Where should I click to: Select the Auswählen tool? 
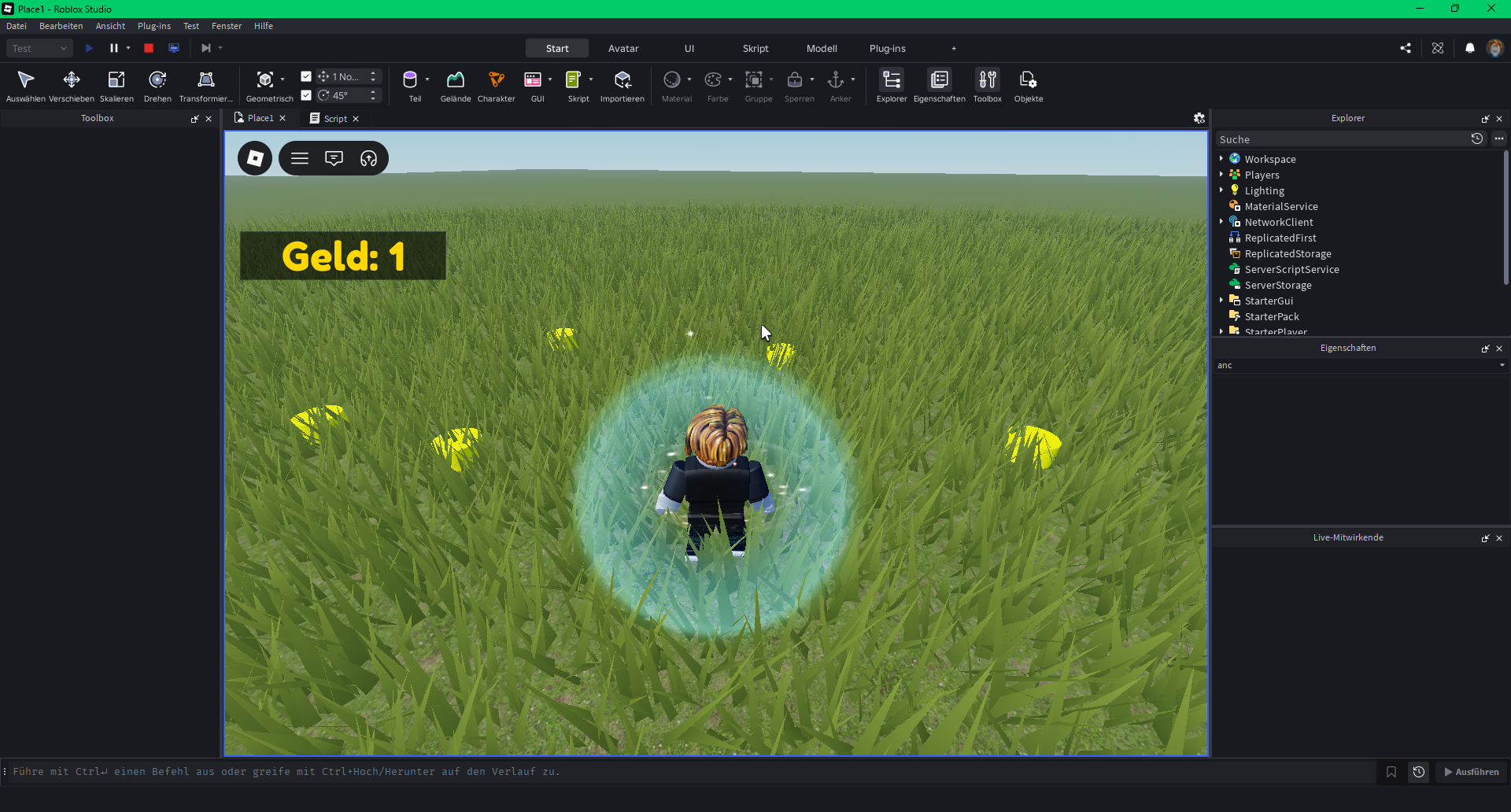click(25, 86)
